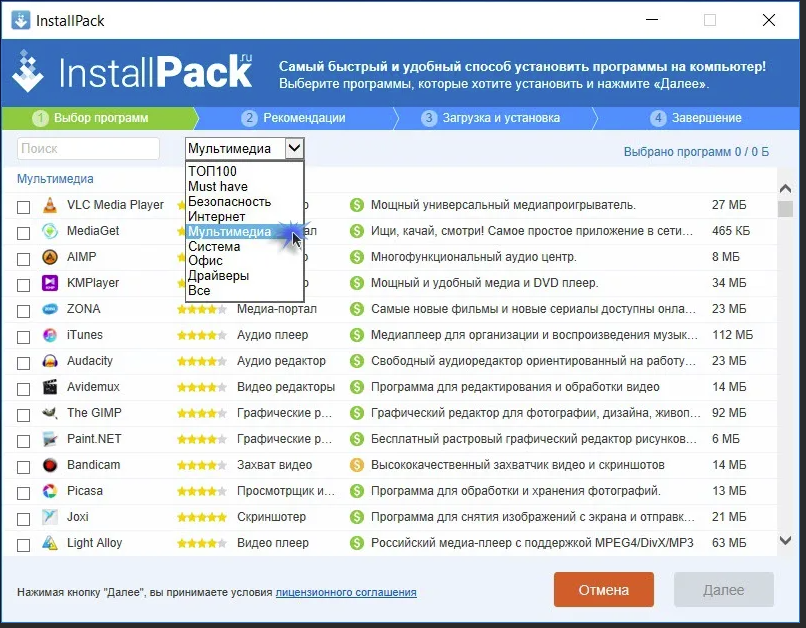Image resolution: width=806 pixels, height=628 pixels.
Task: Click the Paint.NET app icon
Action: [50, 439]
